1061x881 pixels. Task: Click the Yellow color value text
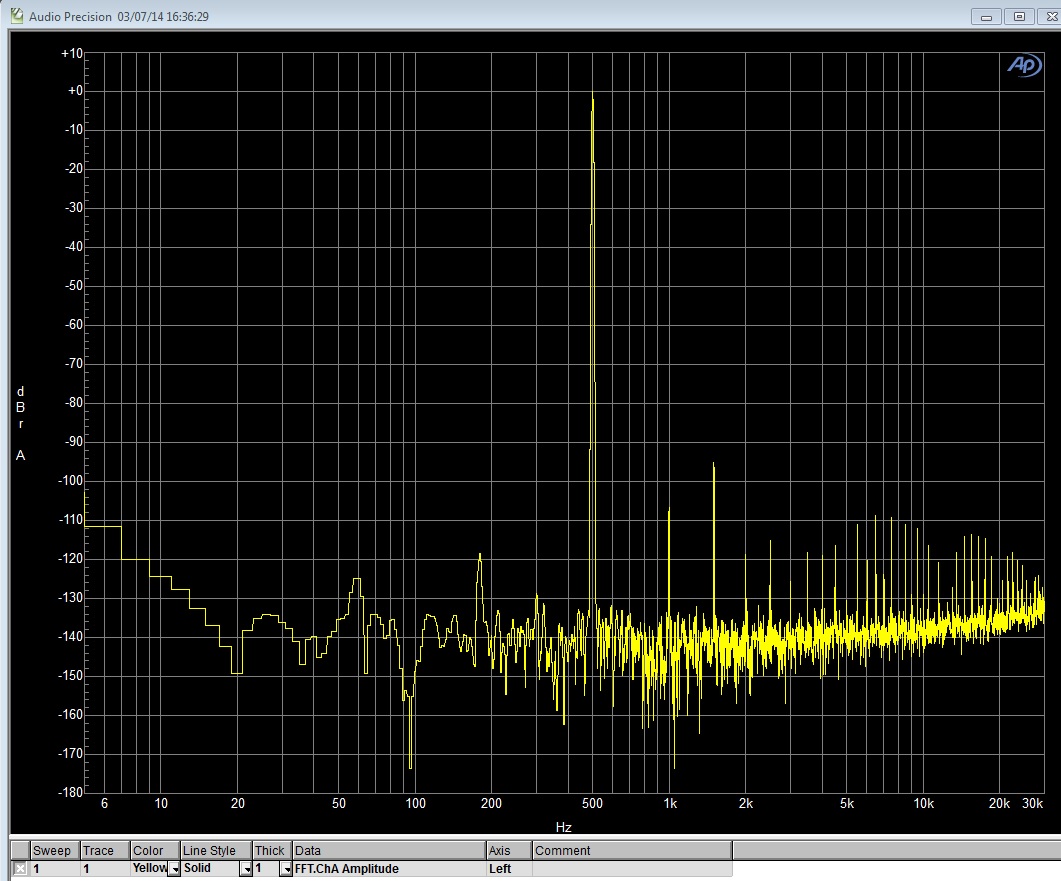[150, 868]
